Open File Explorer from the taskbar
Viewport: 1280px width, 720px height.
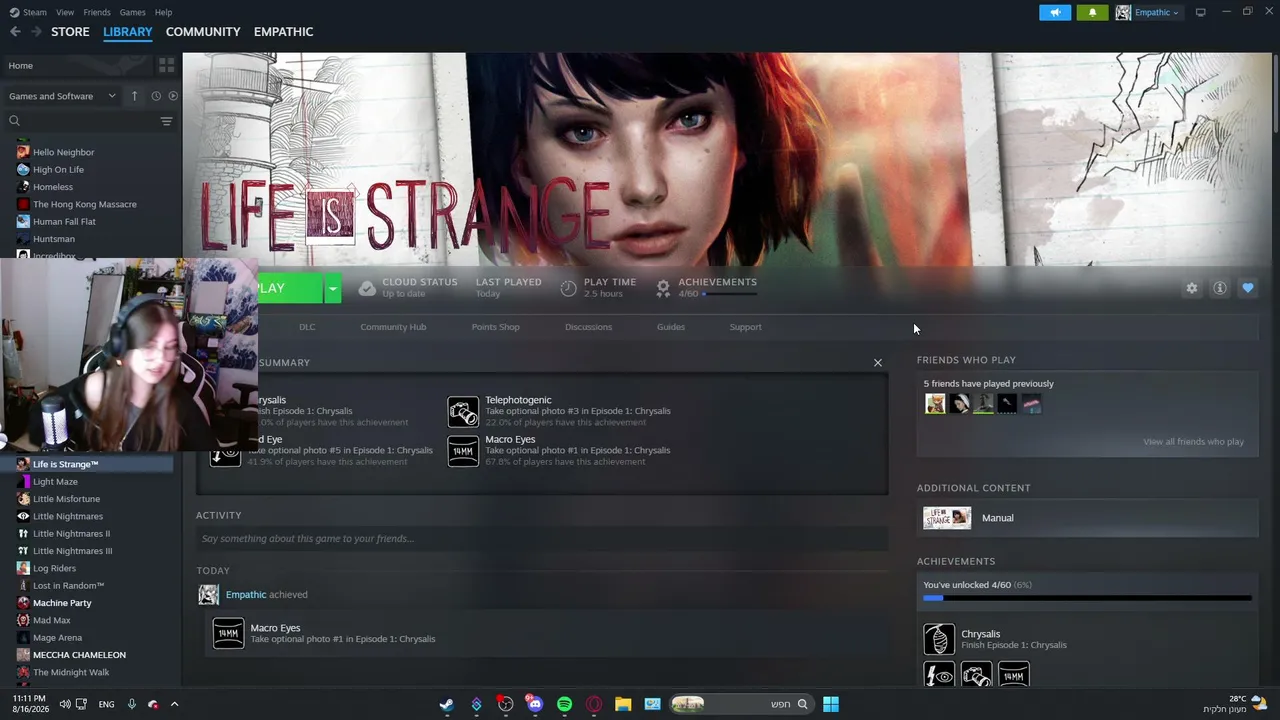pyautogui.click(x=623, y=704)
